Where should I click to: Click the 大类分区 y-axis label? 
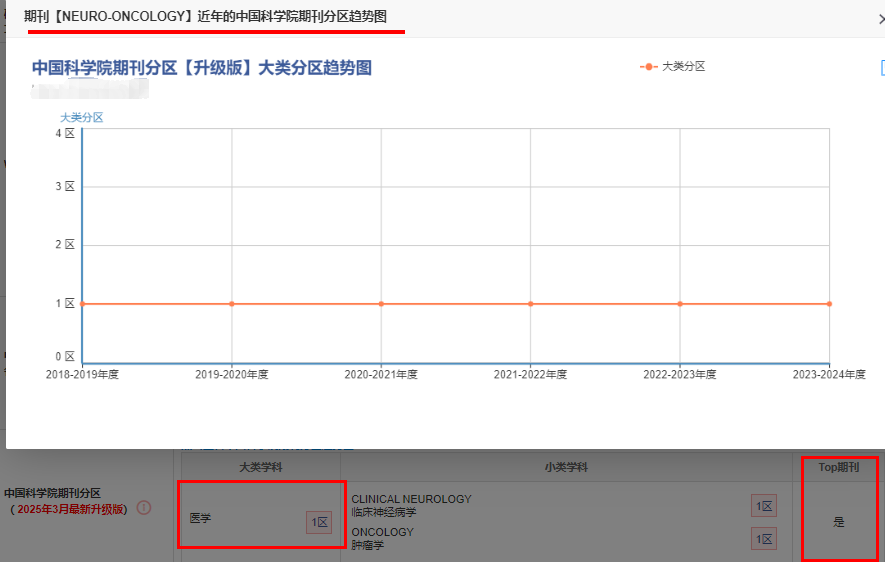(x=81, y=117)
